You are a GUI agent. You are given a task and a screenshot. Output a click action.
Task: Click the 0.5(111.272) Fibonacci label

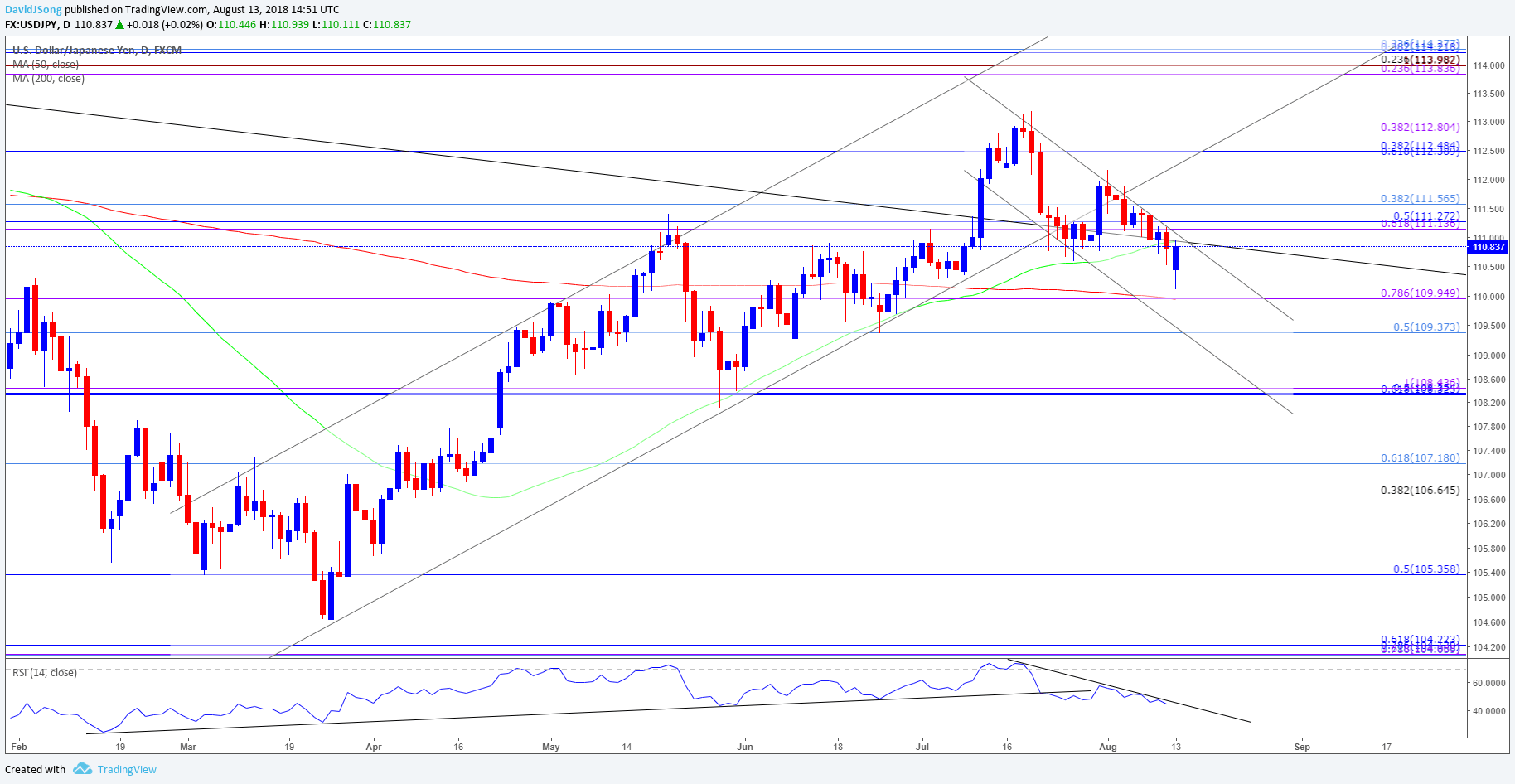[1426, 215]
